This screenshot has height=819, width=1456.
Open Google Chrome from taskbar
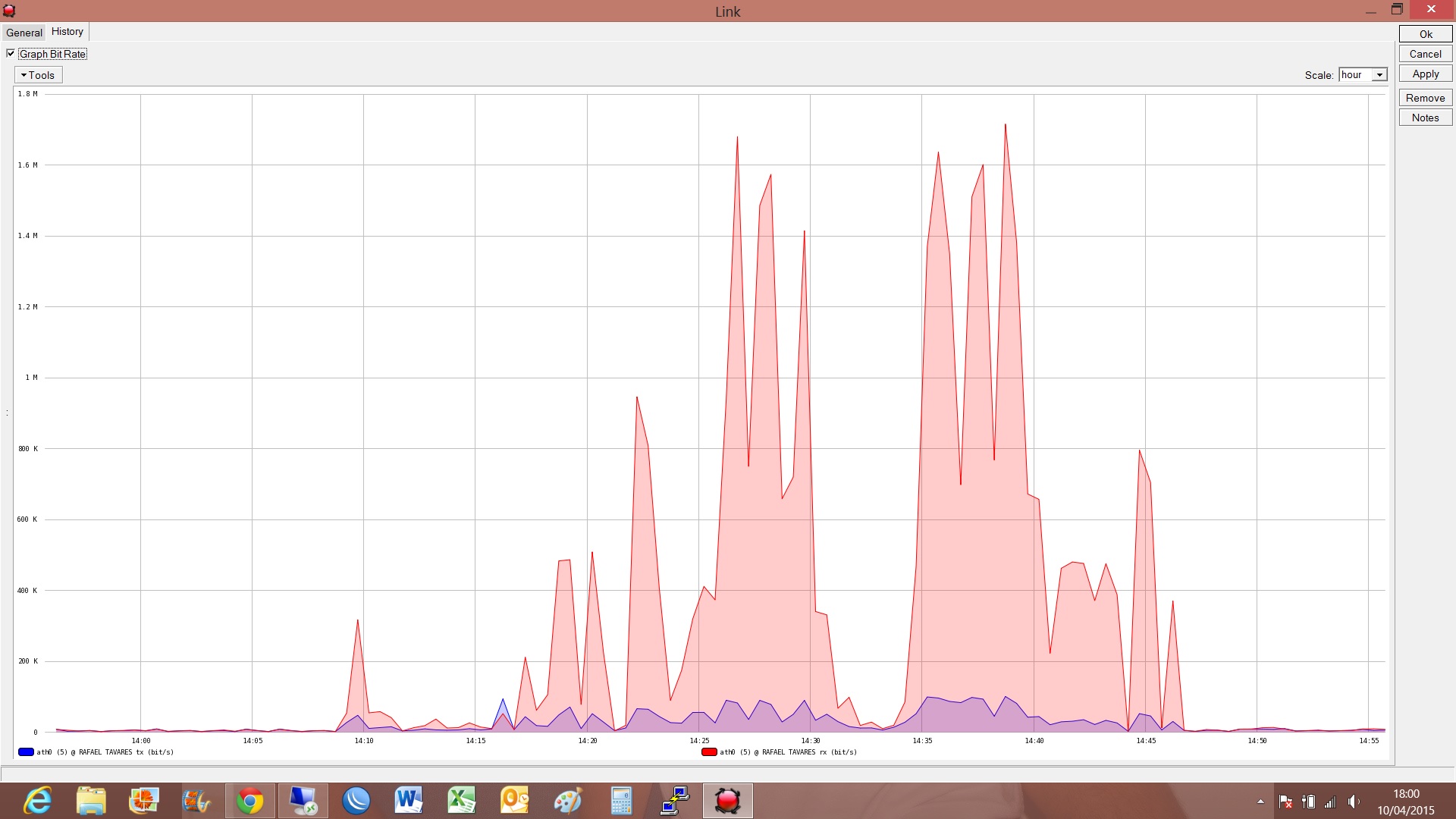click(x=249, y=801)
